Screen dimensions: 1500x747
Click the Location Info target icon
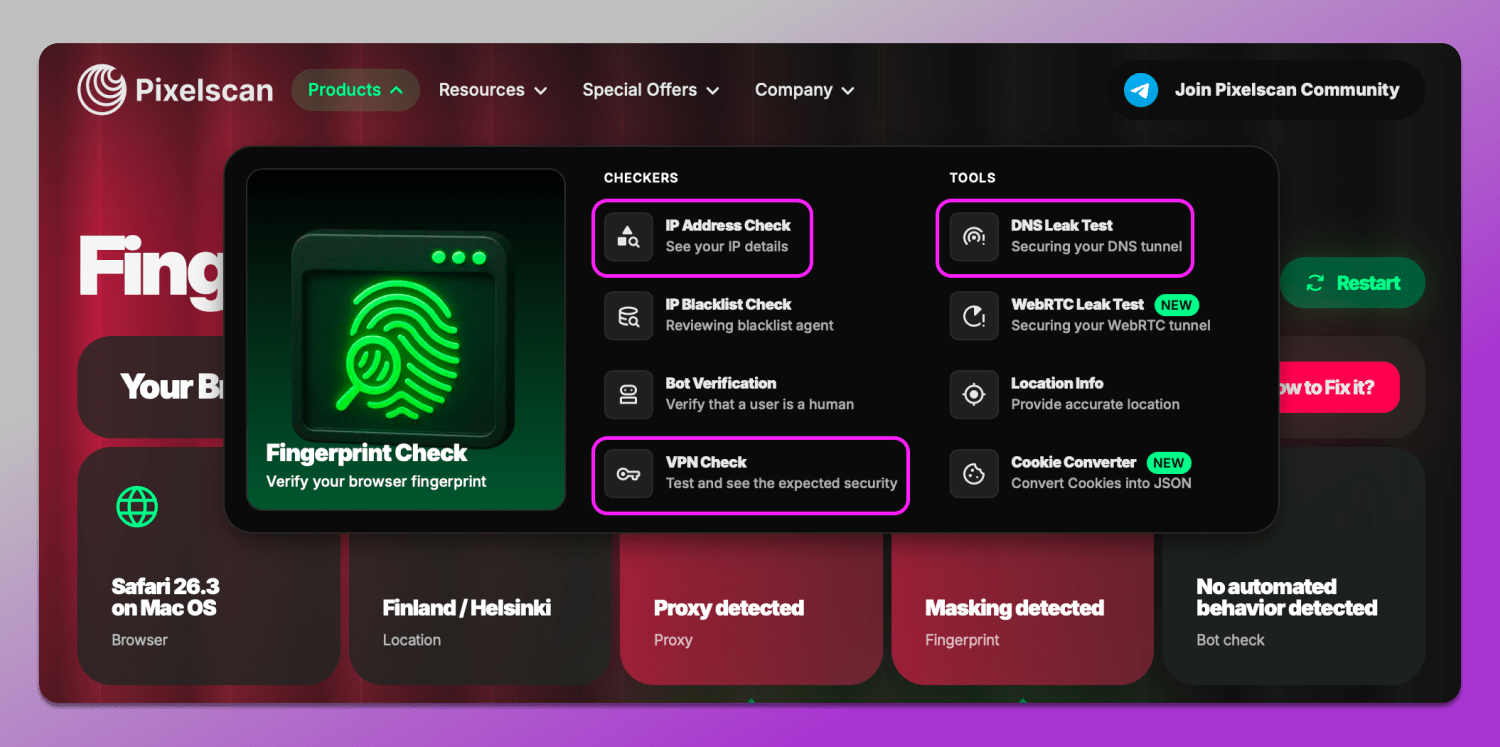coord(974,395)
